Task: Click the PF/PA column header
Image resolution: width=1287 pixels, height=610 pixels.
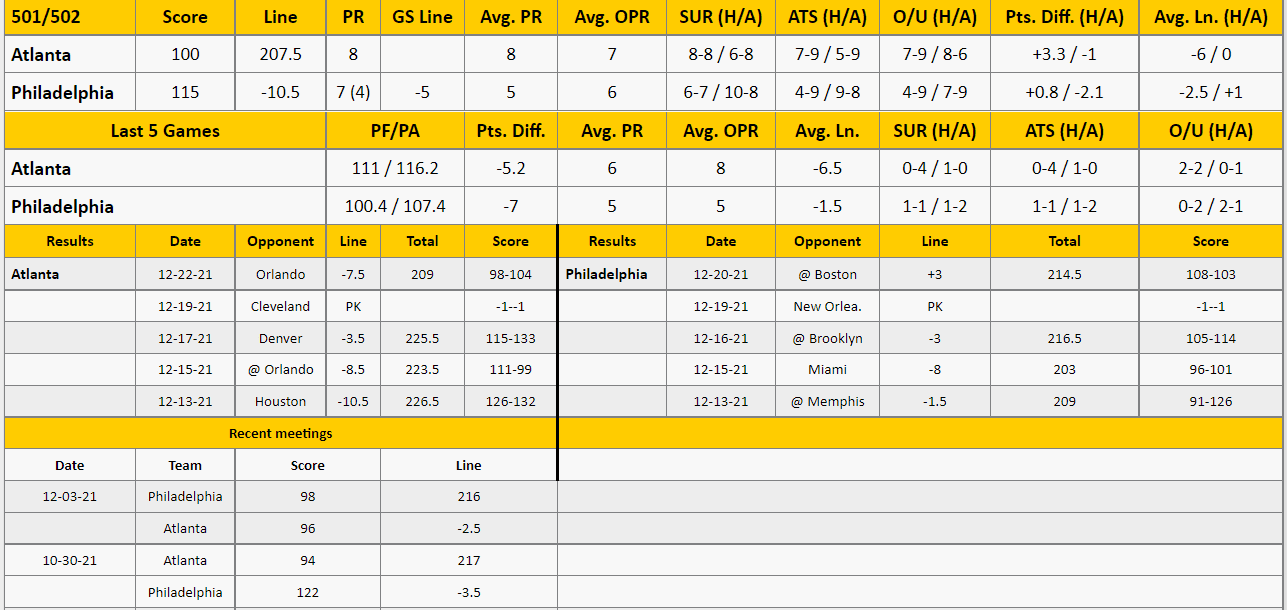Action: click(x=395, y=131)
